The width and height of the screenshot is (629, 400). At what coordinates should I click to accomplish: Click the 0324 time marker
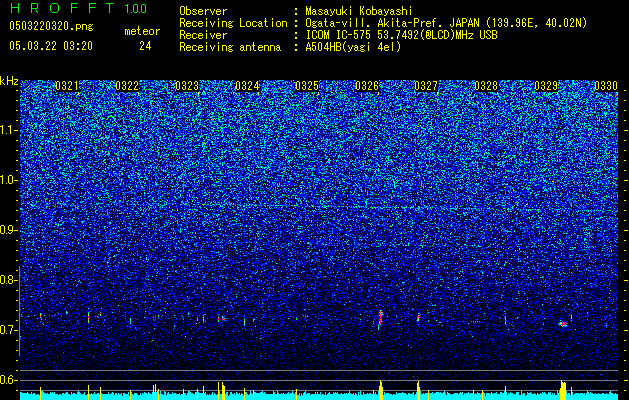pos(247,86)
